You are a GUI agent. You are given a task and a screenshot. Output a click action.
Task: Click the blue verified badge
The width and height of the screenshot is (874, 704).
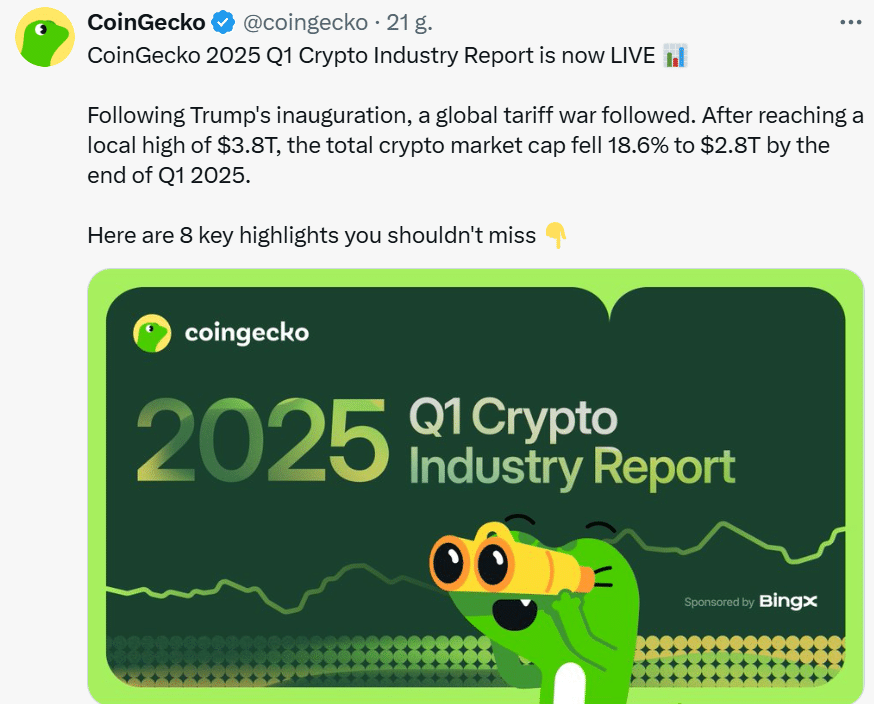click(224, 22)
